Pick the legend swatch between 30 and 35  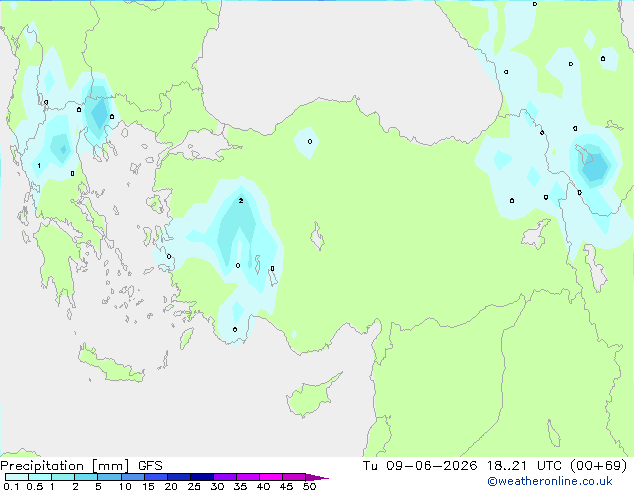click(x=225, y=477)
